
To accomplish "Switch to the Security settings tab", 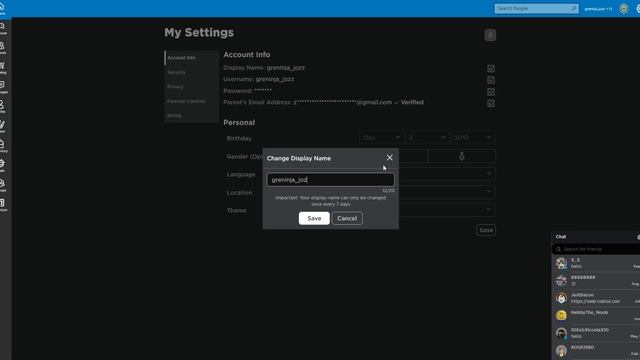I will pos(191,72).
